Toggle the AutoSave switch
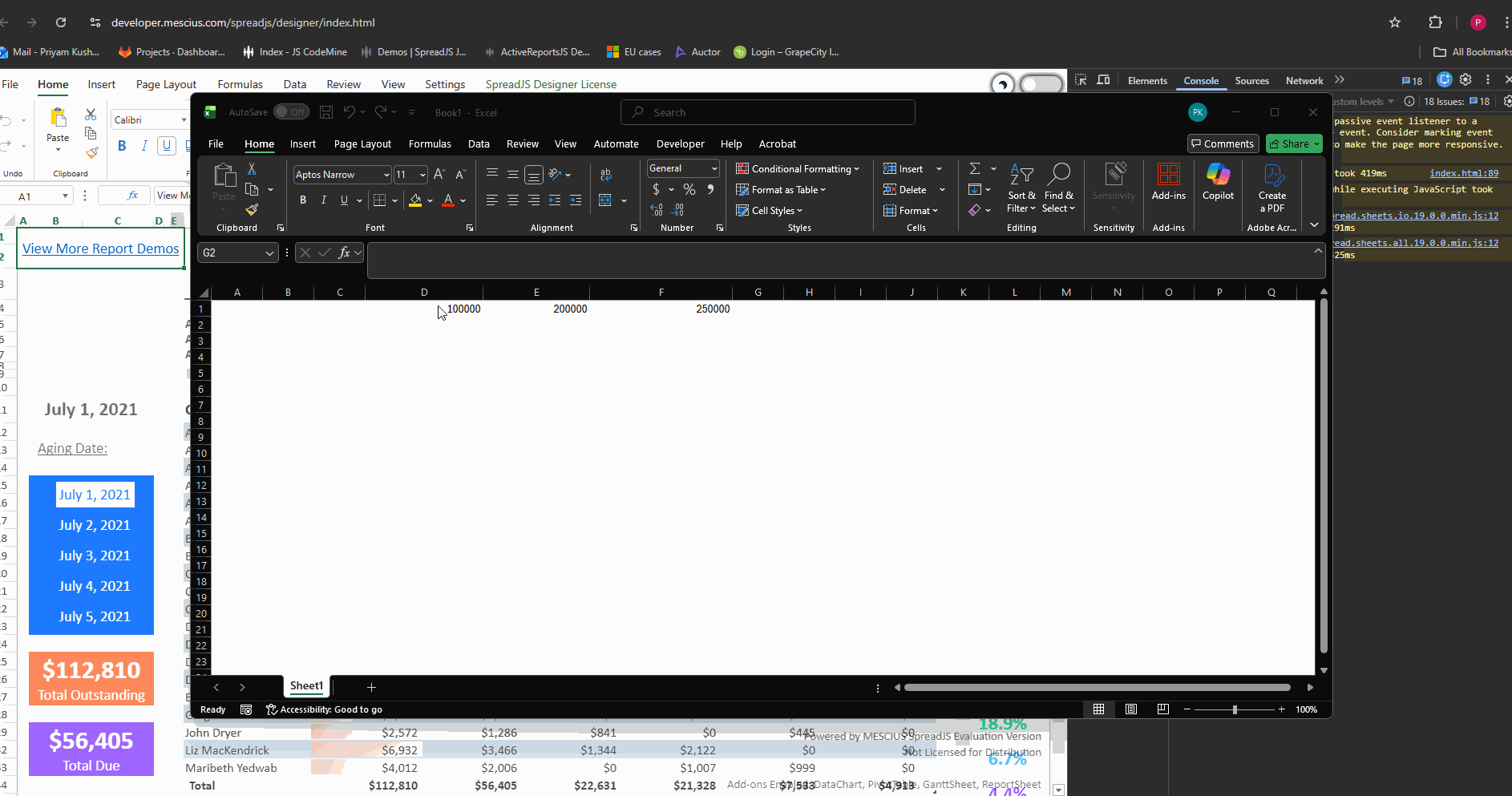 click(x=291, y=112)
